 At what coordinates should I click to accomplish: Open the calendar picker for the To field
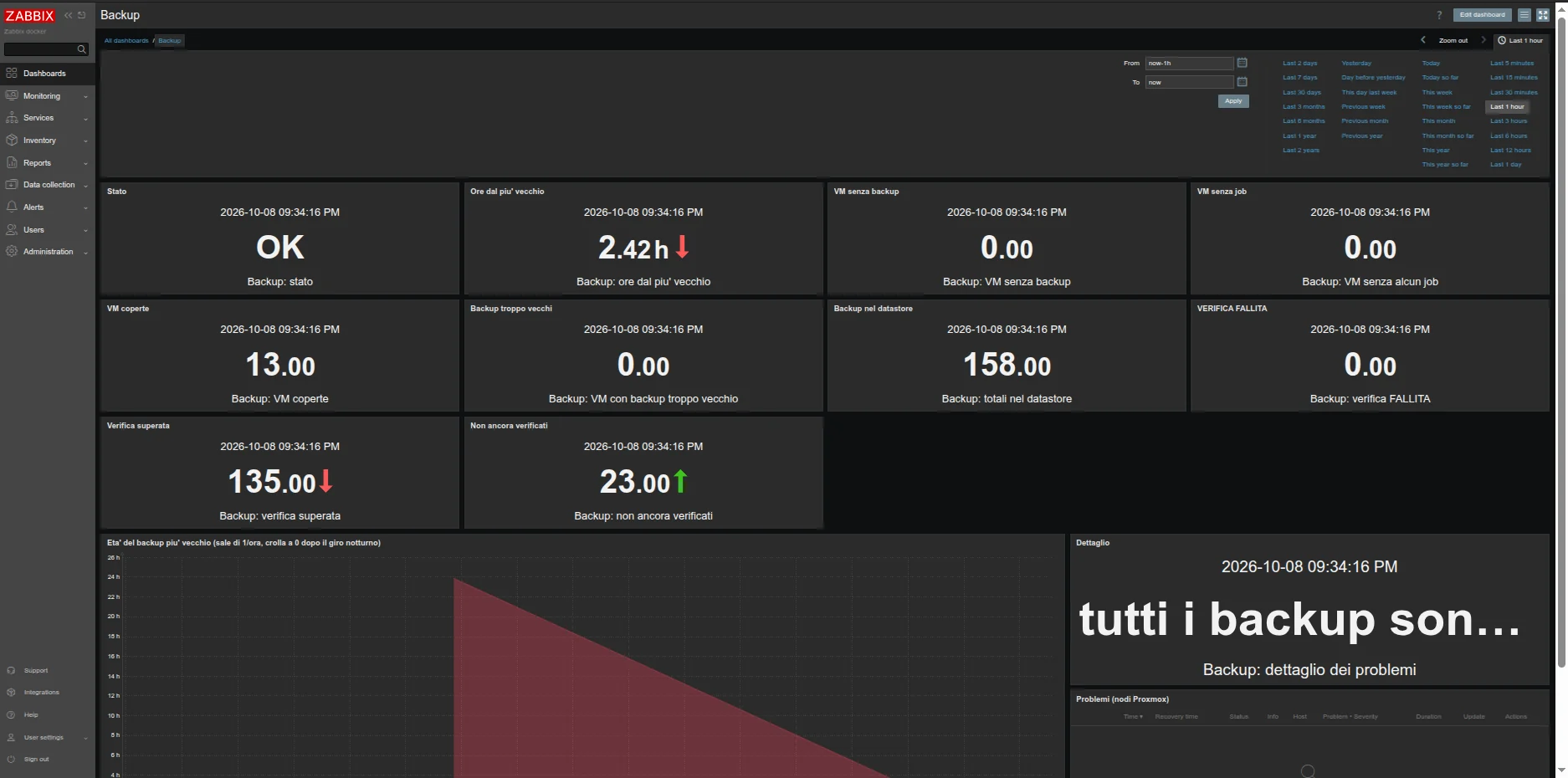tap(1243, 82)
